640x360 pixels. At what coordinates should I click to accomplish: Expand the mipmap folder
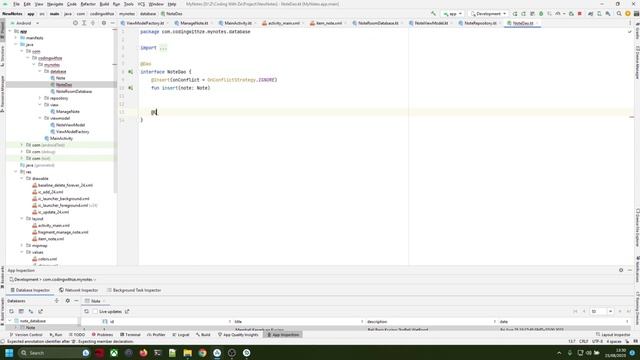(22, 246)
